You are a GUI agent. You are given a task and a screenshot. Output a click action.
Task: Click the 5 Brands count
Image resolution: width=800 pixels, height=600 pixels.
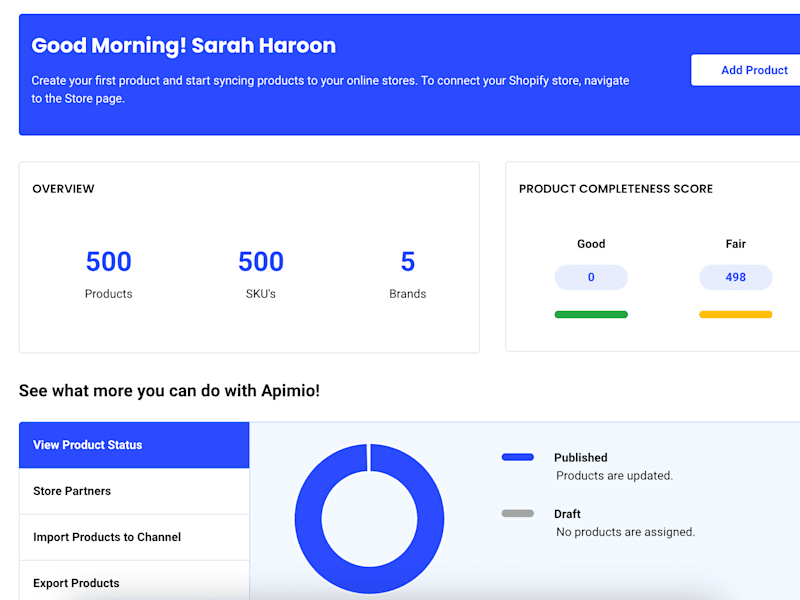coord(408,262)
